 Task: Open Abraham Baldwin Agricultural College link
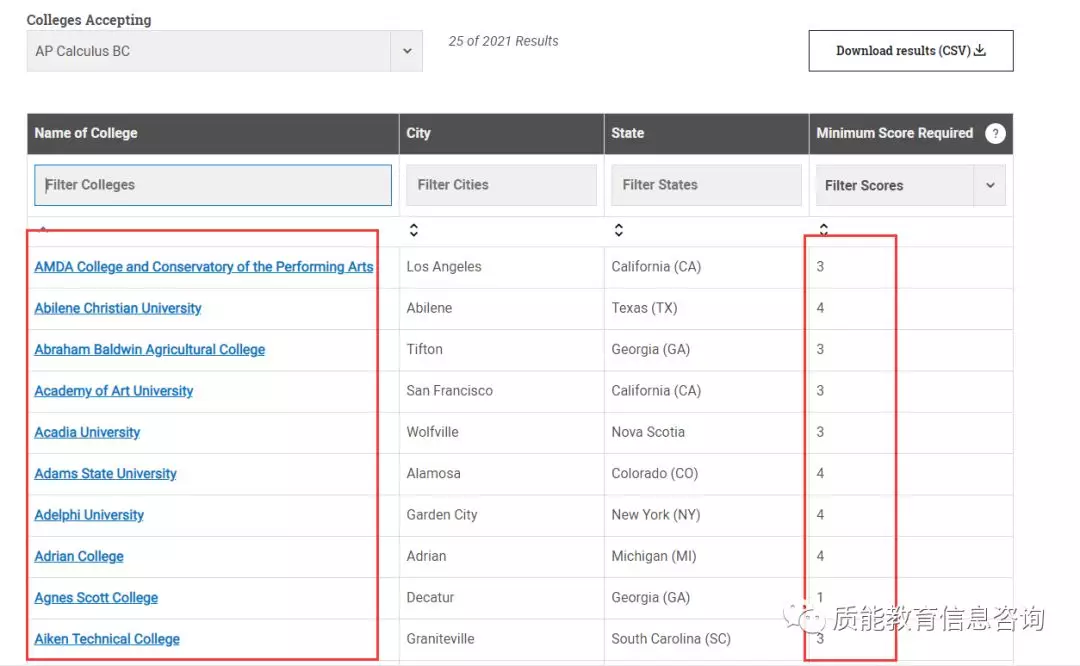(149, 349)
